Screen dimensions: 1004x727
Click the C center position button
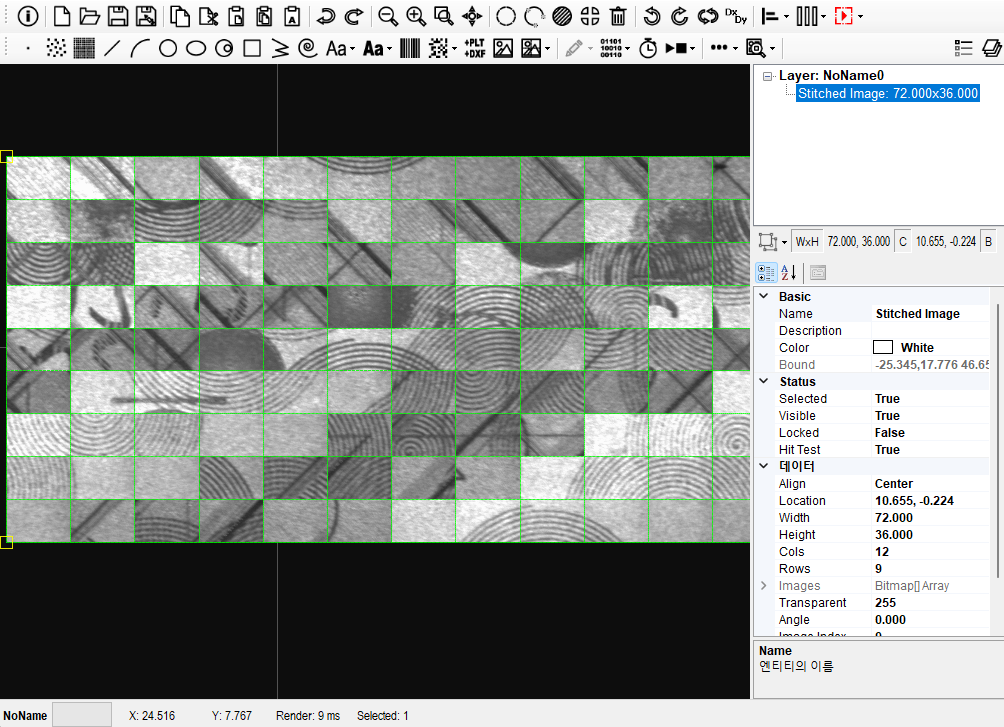[x=903, y=241]
